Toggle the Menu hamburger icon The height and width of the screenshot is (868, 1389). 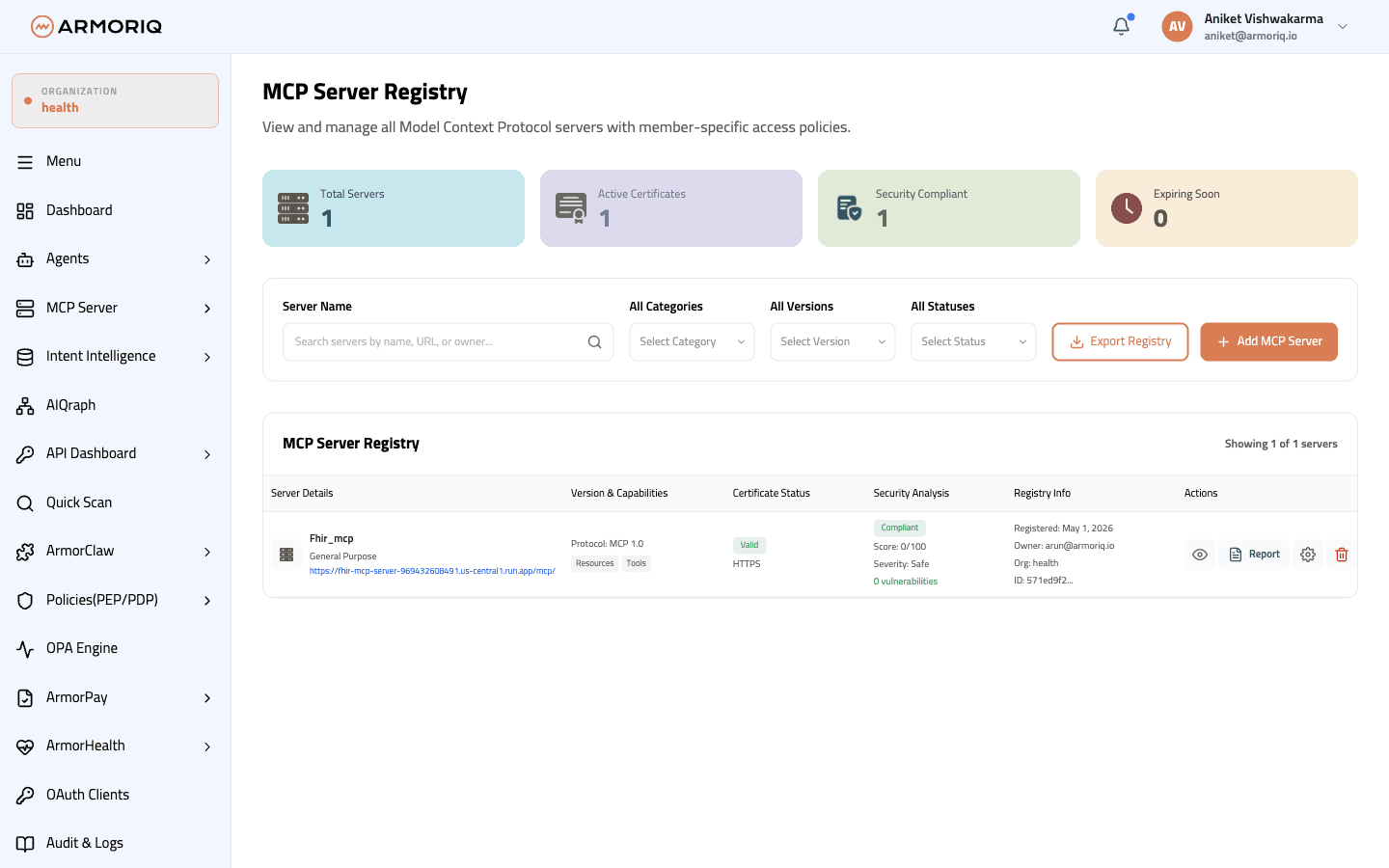coord(25,162)
